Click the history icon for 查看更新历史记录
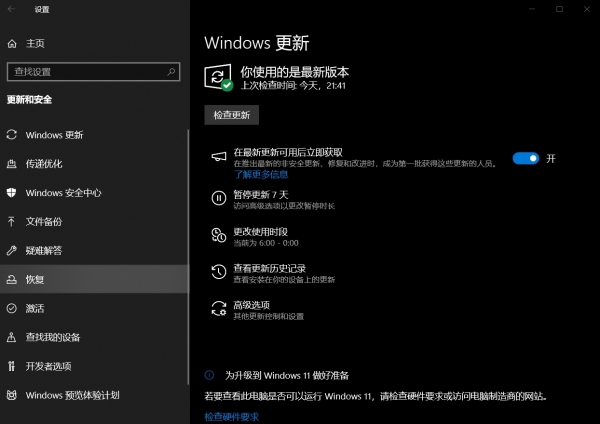This screenshot has width=600, height=424. click(219, 272)
